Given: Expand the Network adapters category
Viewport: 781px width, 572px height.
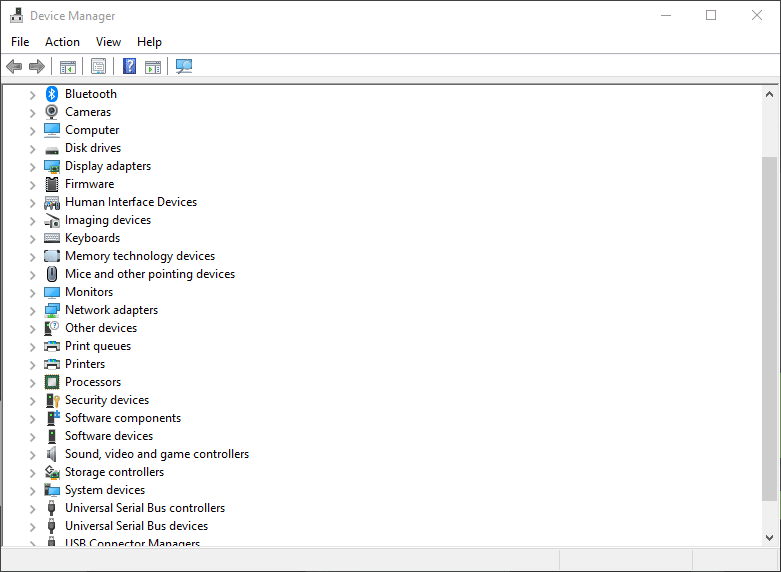Looking at the screenshot, I should pyautogui.click(x=32, y=311).
